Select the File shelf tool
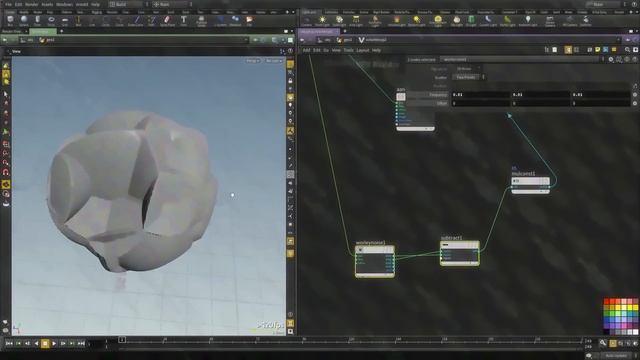640x360 pixels. (x=249, y=20)
